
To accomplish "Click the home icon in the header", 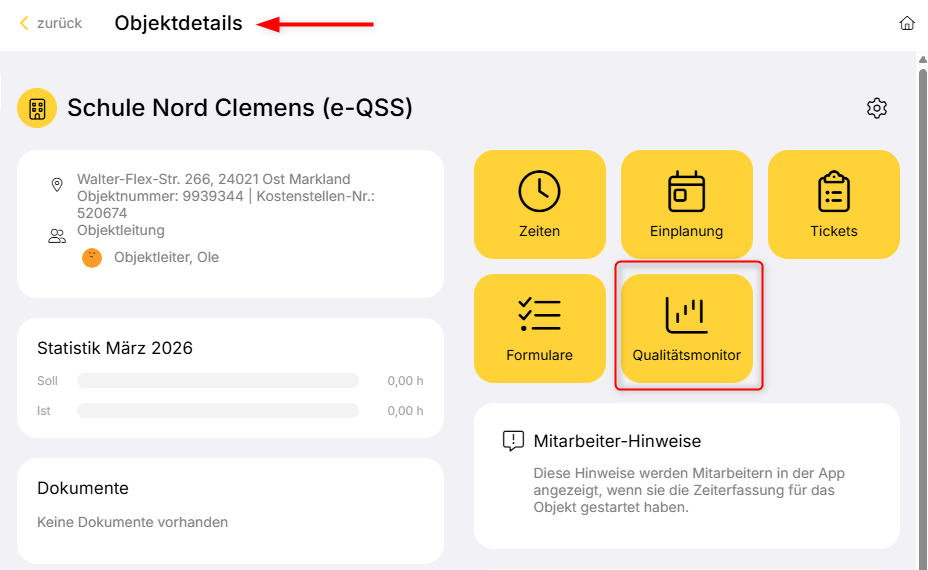I will pos(907,23).
